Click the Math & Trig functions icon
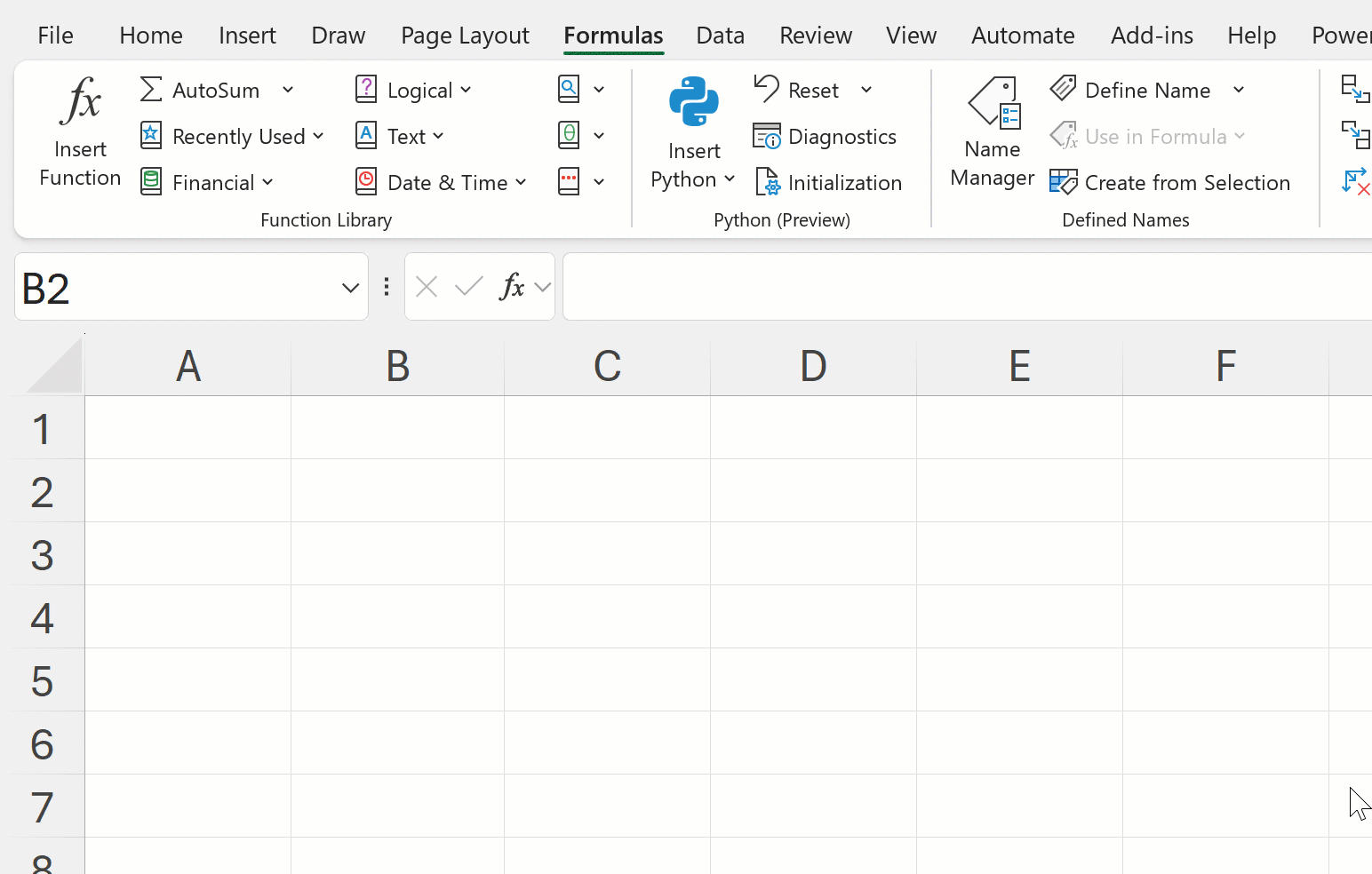1372x874 pixels. point(570,135)
